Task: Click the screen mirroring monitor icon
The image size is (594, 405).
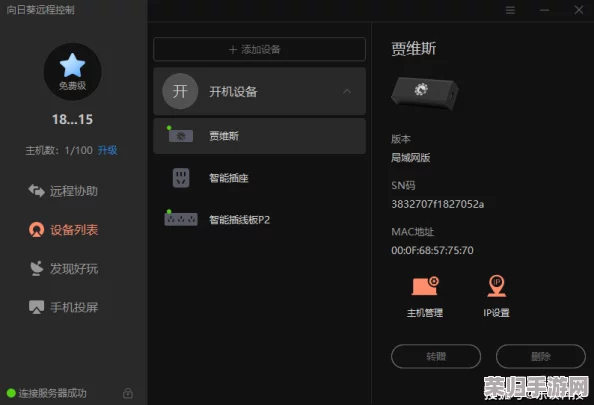Action: pos(36,307)
